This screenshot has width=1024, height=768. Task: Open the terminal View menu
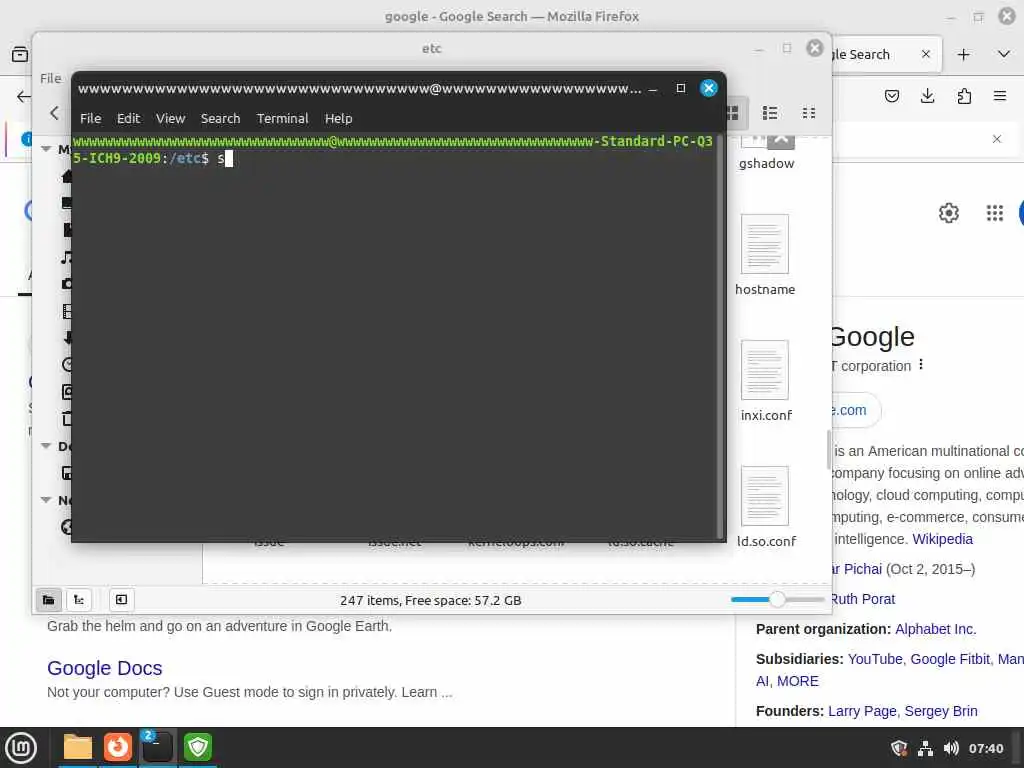(x=170, y=118)
